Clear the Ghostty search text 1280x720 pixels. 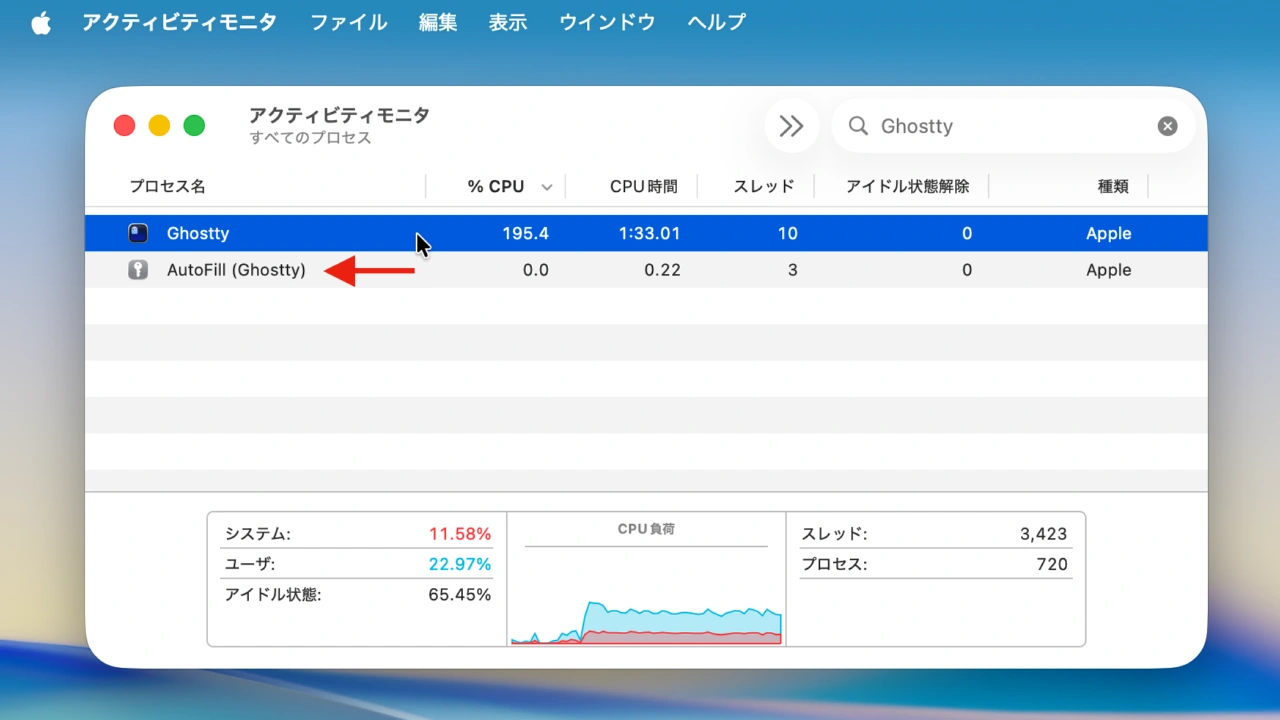click(x=1167, y=126)
